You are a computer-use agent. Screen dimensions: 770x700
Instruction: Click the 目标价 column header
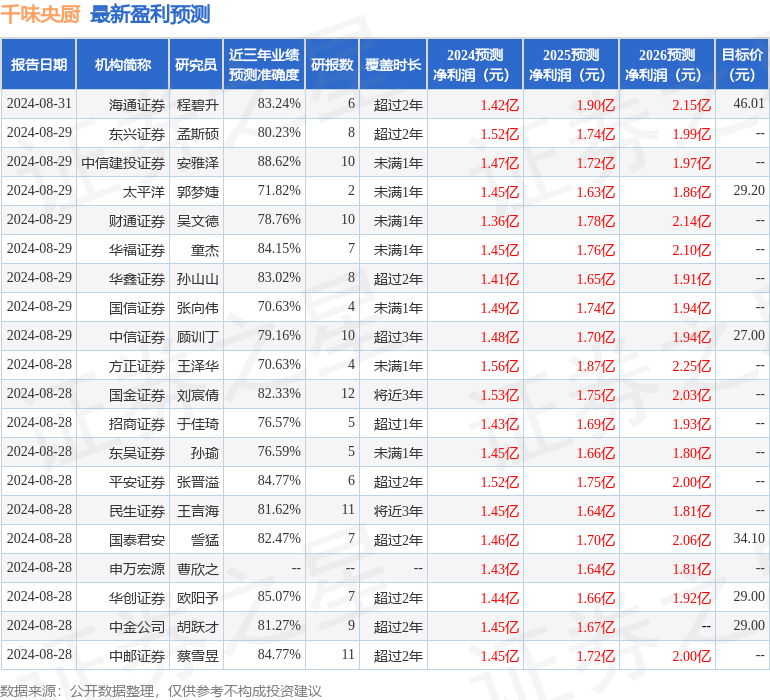[x=742, y=64]
